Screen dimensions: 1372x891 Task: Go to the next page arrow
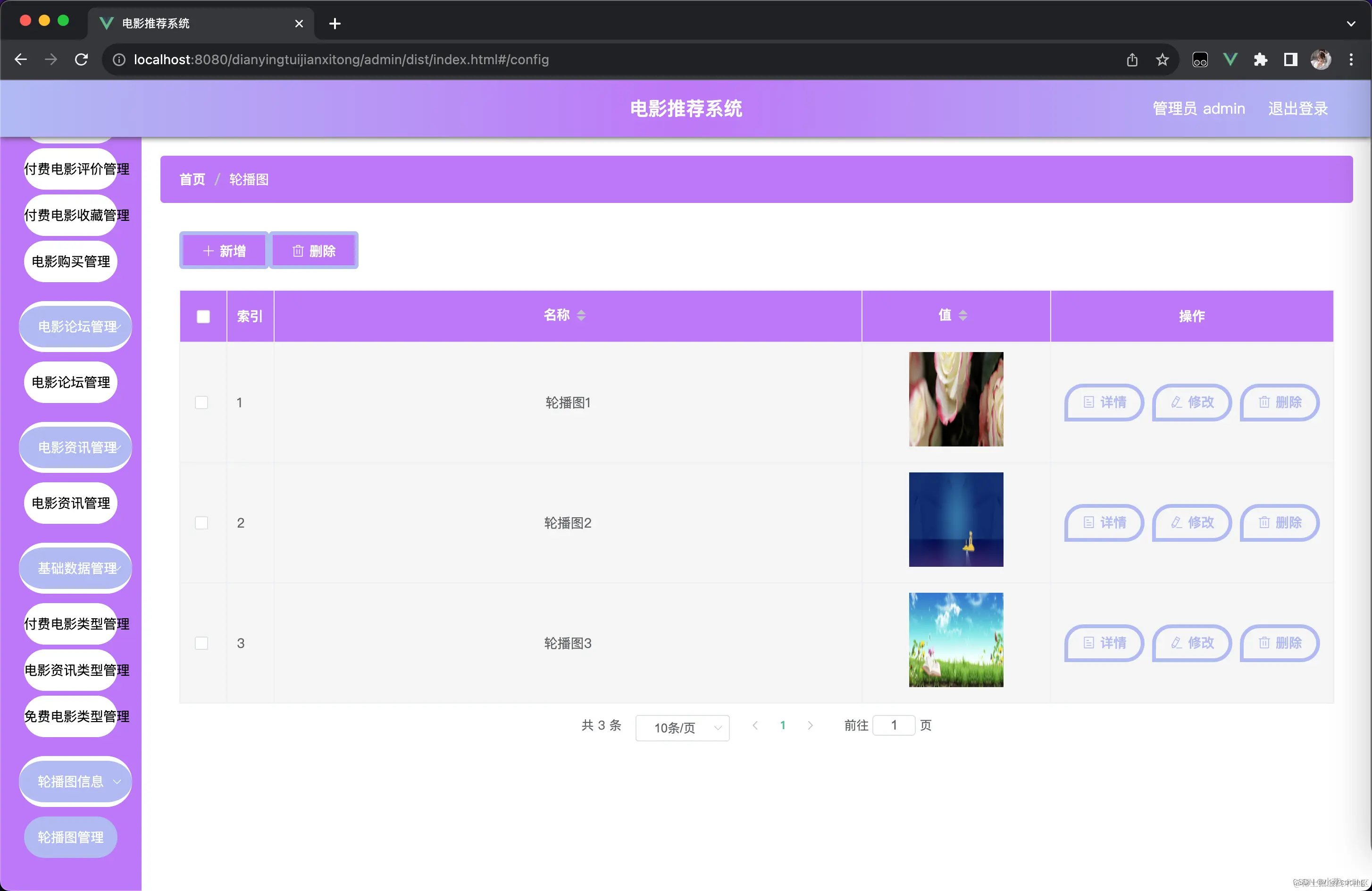coord(810,725)
